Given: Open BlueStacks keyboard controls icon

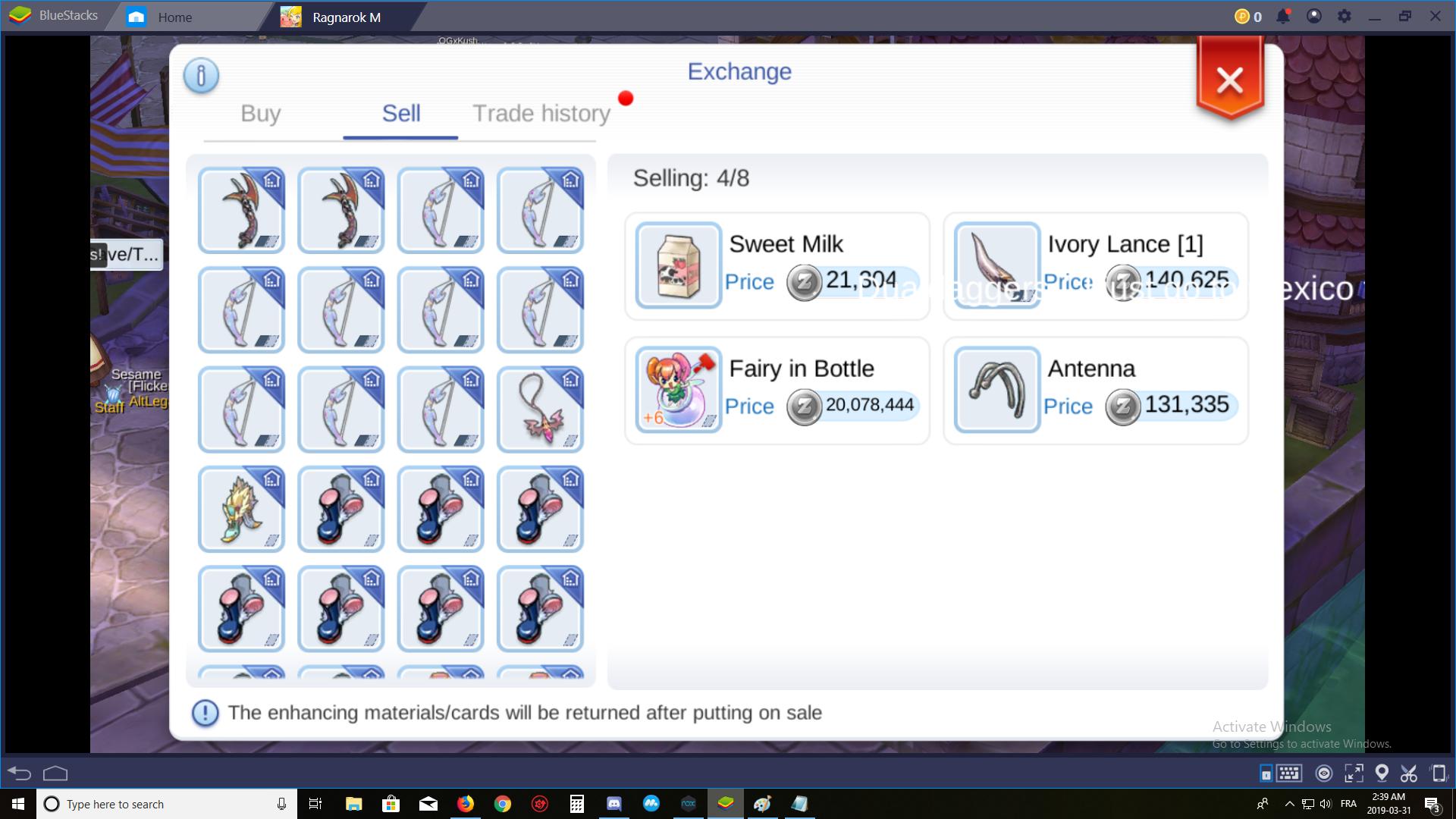Looking at the screenshot, I should click(1289, 773).
